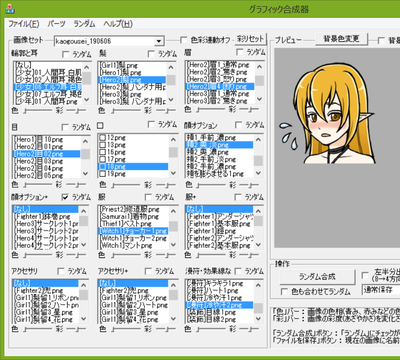This screenshot has width=400, height=360.
Task: Open the ファイル(F) menu
Action: (23, 24)
